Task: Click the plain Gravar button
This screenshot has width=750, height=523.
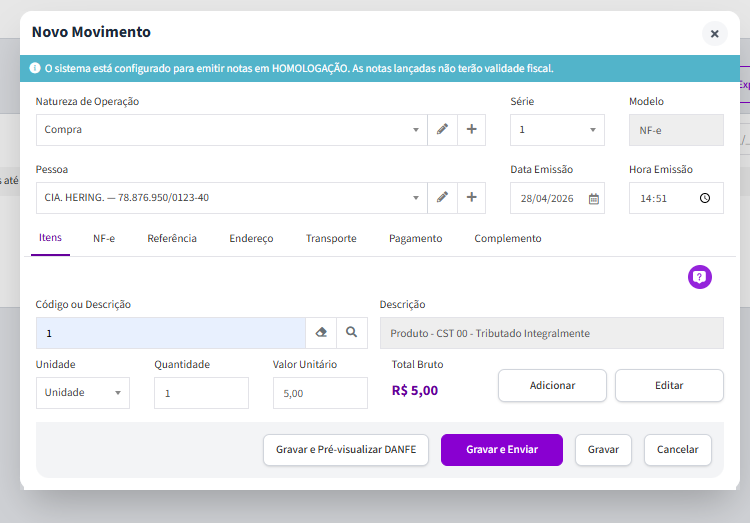Action: [603, 450]
